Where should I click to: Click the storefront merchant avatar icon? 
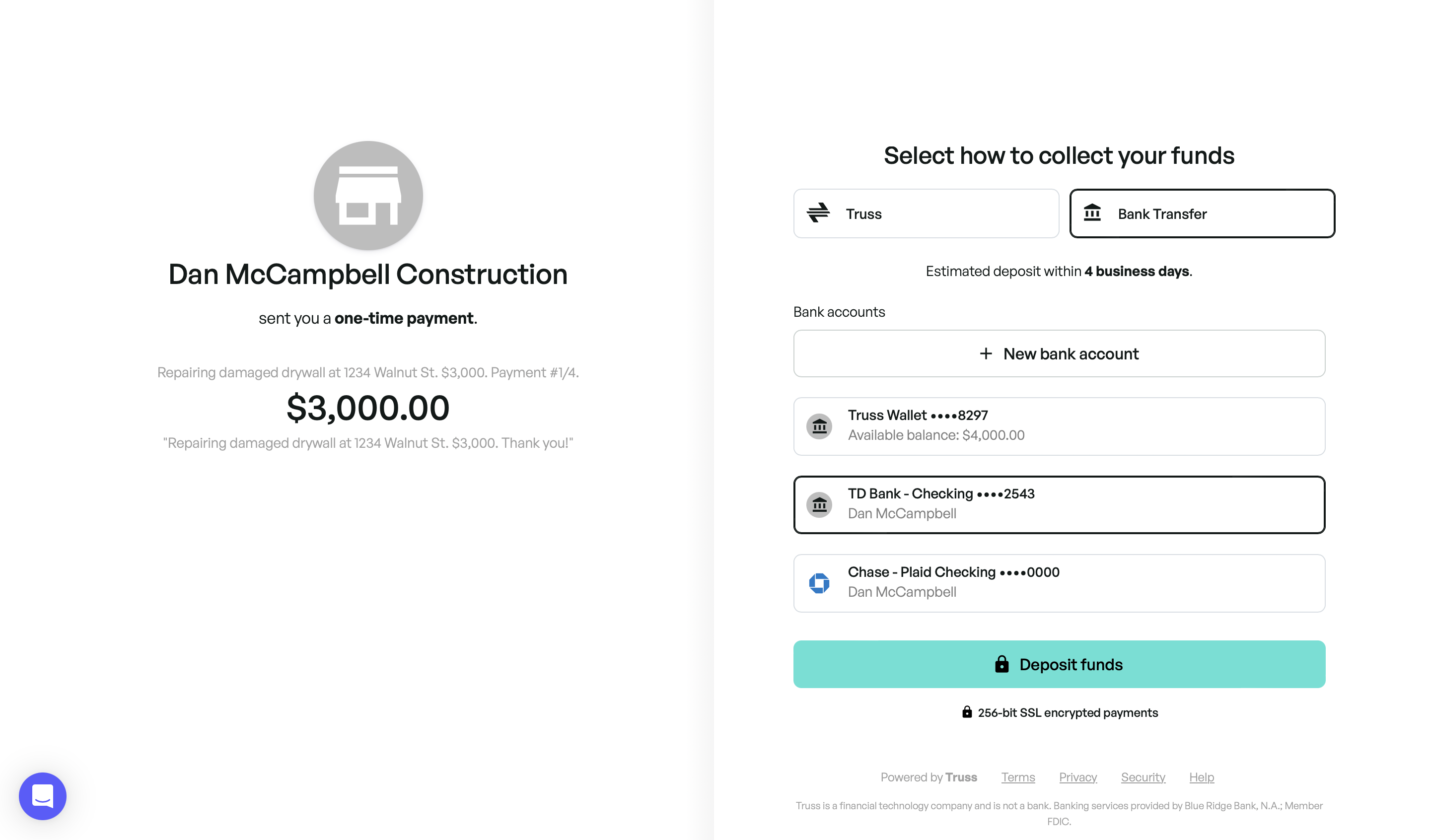368,196
